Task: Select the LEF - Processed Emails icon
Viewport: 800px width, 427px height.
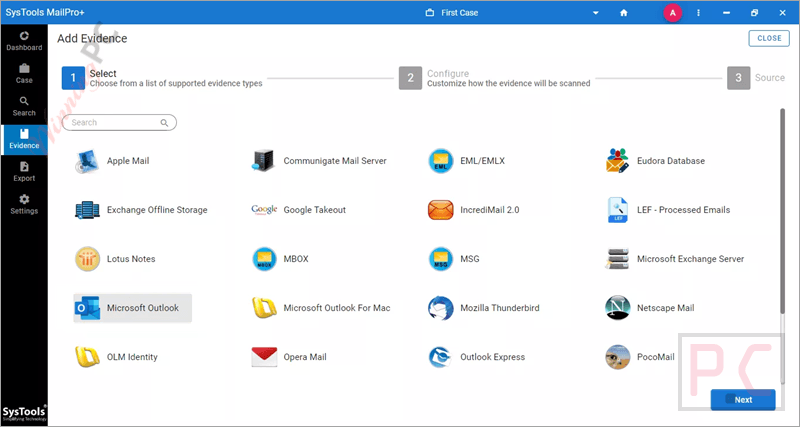Action: point(617,210)
